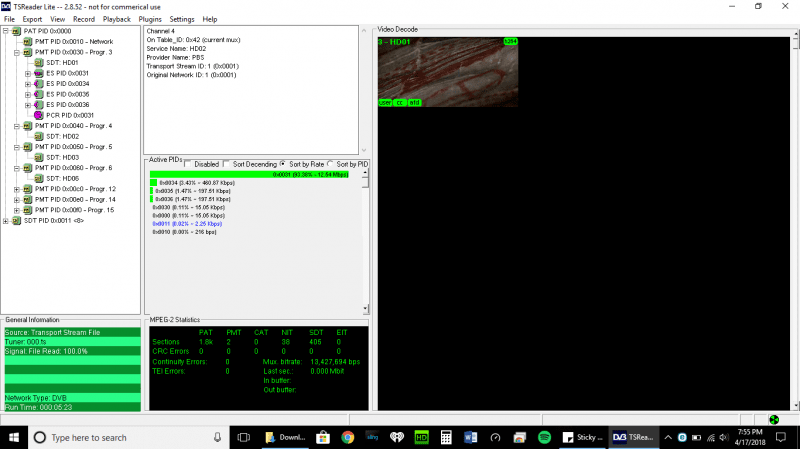Image resolution: width=800 pixels, height=449 pixels.
Task: Check the Sort Decending checkbox
Action: [x=228, y=164]
